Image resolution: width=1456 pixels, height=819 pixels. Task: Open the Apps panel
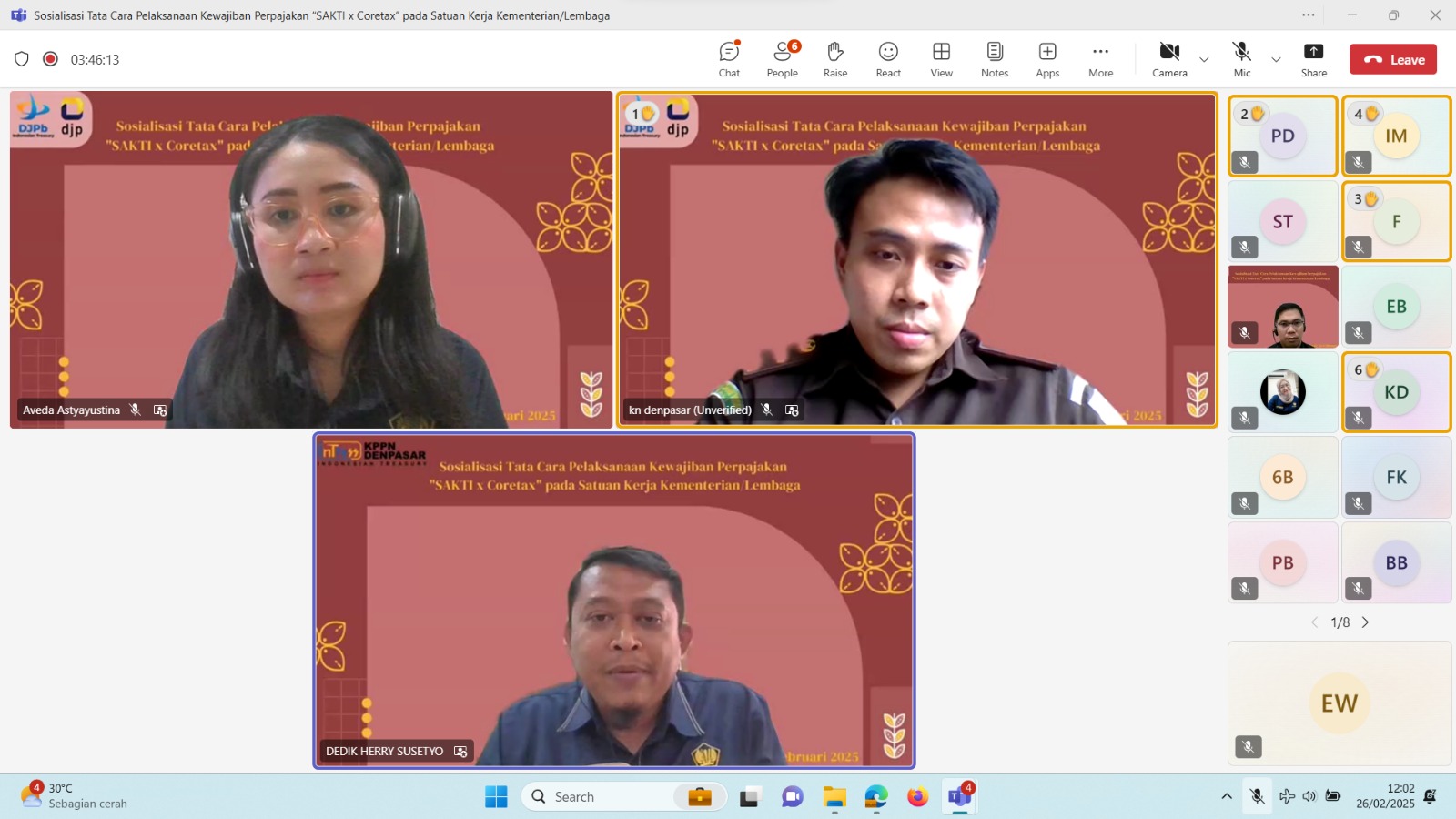tap(1047, 60)
